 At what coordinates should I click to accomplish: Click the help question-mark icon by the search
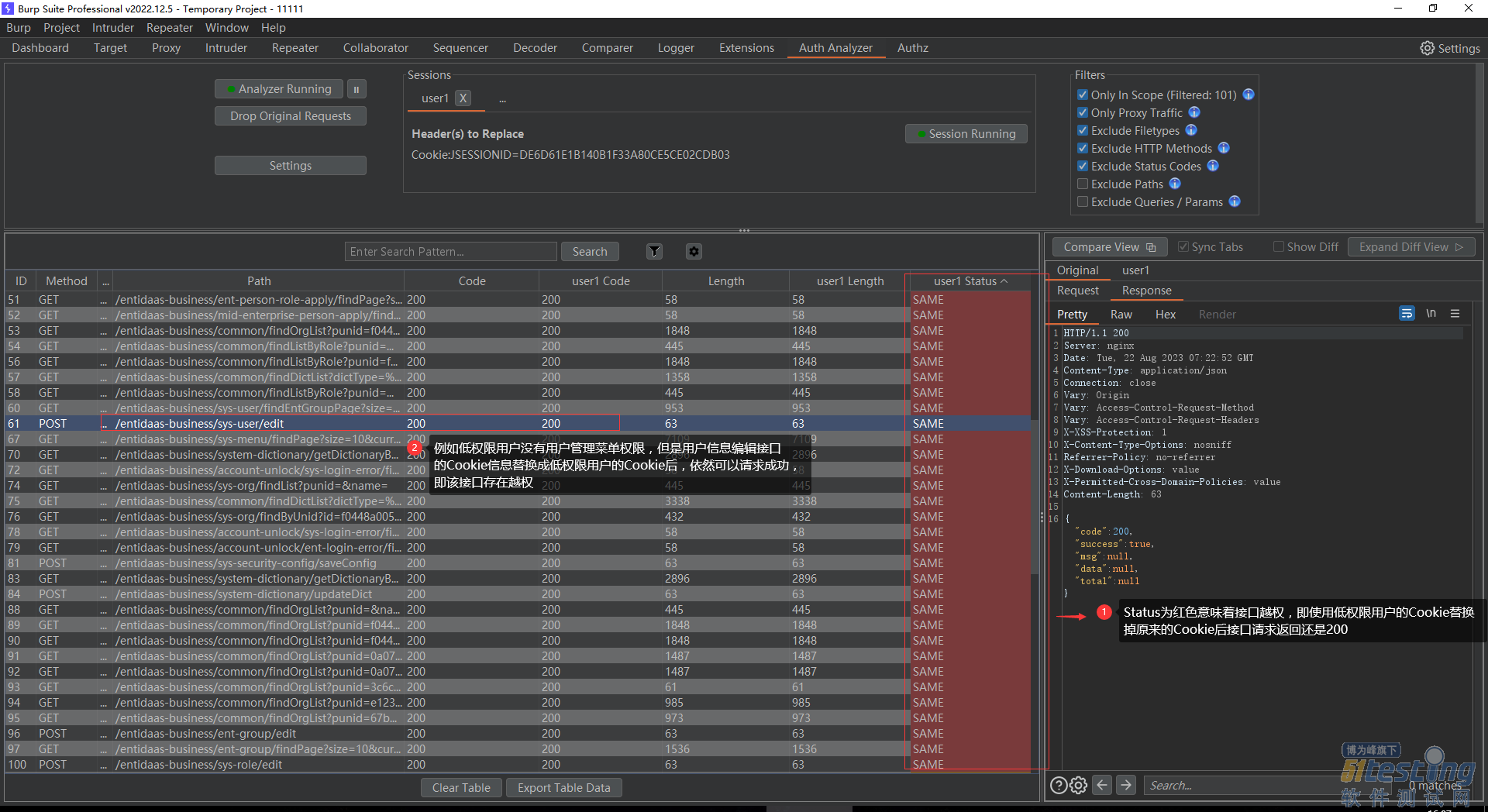click(1059, 785)
